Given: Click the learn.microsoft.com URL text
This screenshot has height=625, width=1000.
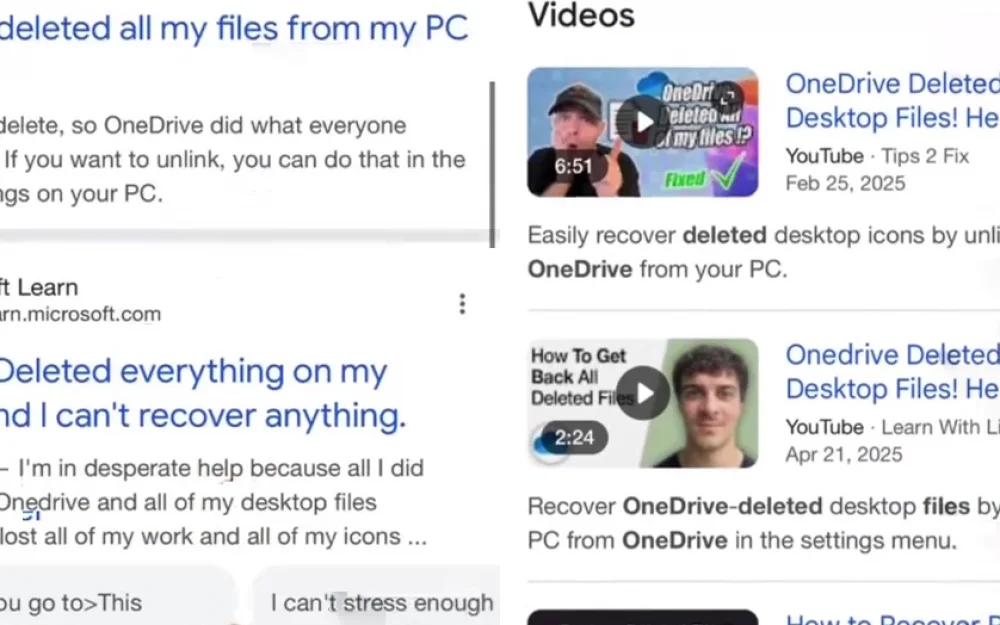Looking at the screenshot, I should (80, 314).
